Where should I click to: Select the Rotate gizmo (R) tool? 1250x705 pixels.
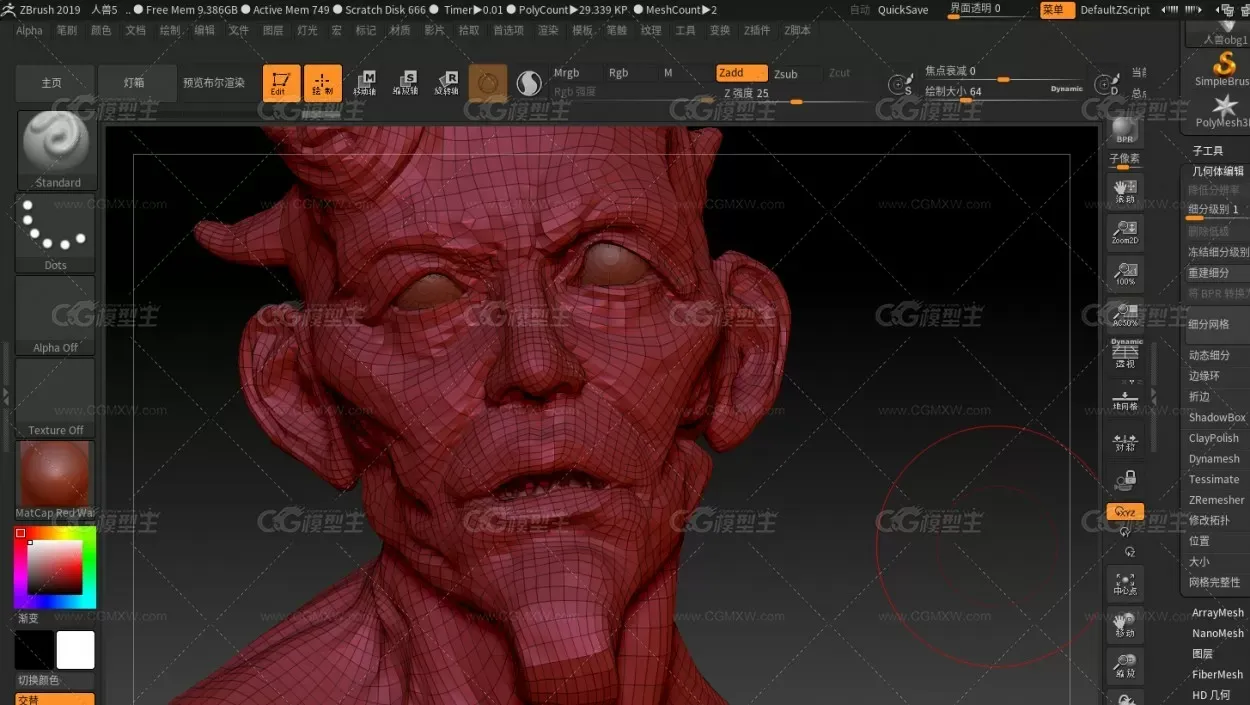447,83
